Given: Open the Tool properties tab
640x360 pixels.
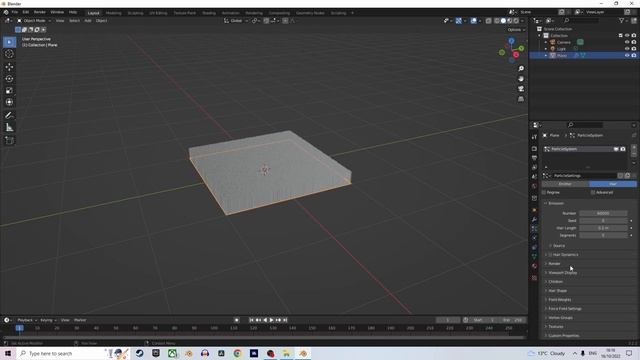Looking at the screenshot, I should click(534, 137).
